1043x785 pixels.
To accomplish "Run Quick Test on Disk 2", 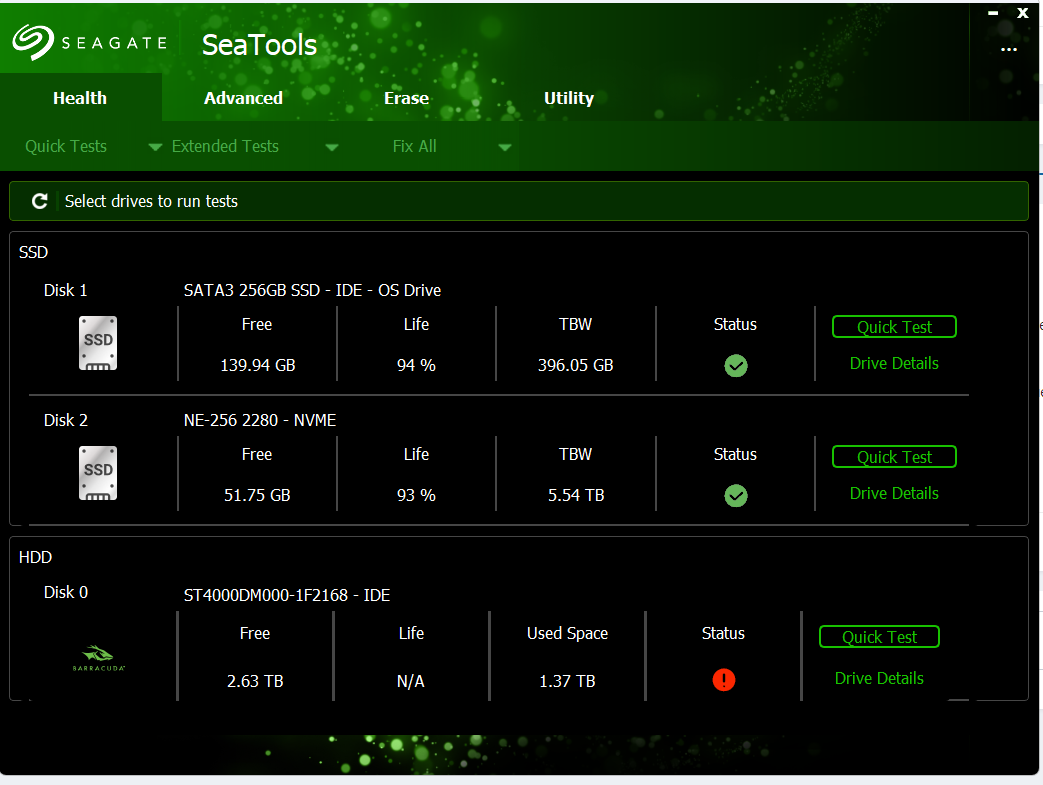I will (x=894, y=456).
